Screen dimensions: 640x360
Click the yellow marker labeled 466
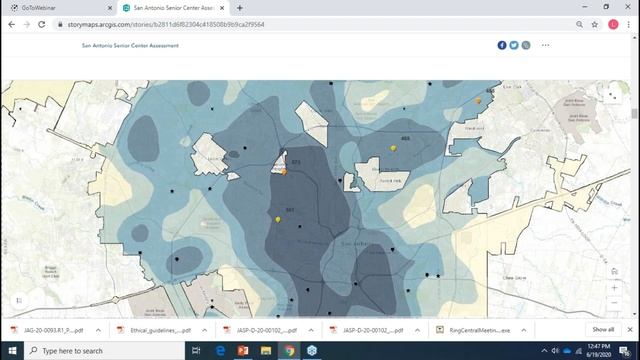pos(393,148)
